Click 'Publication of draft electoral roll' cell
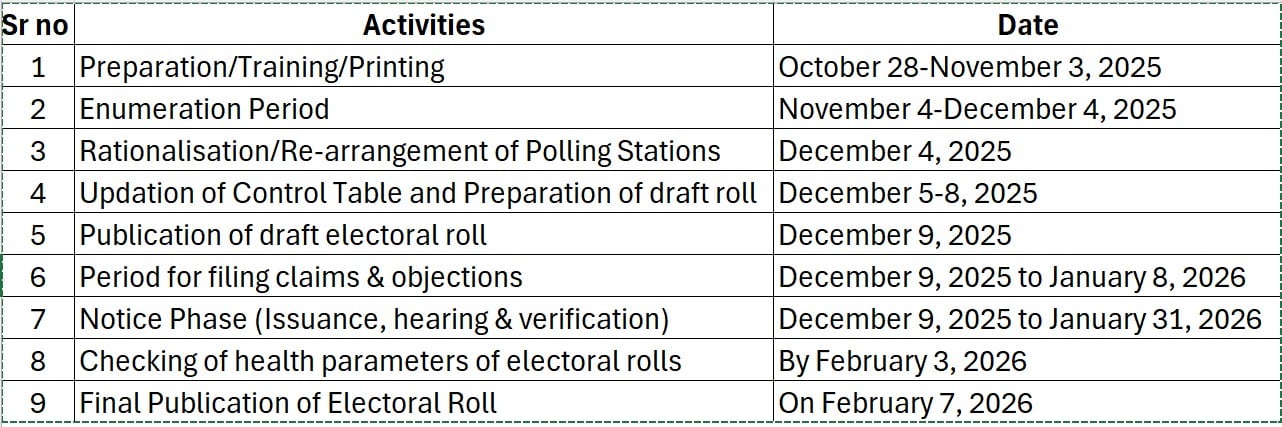The image size is (1282, 427). (283, 235)
